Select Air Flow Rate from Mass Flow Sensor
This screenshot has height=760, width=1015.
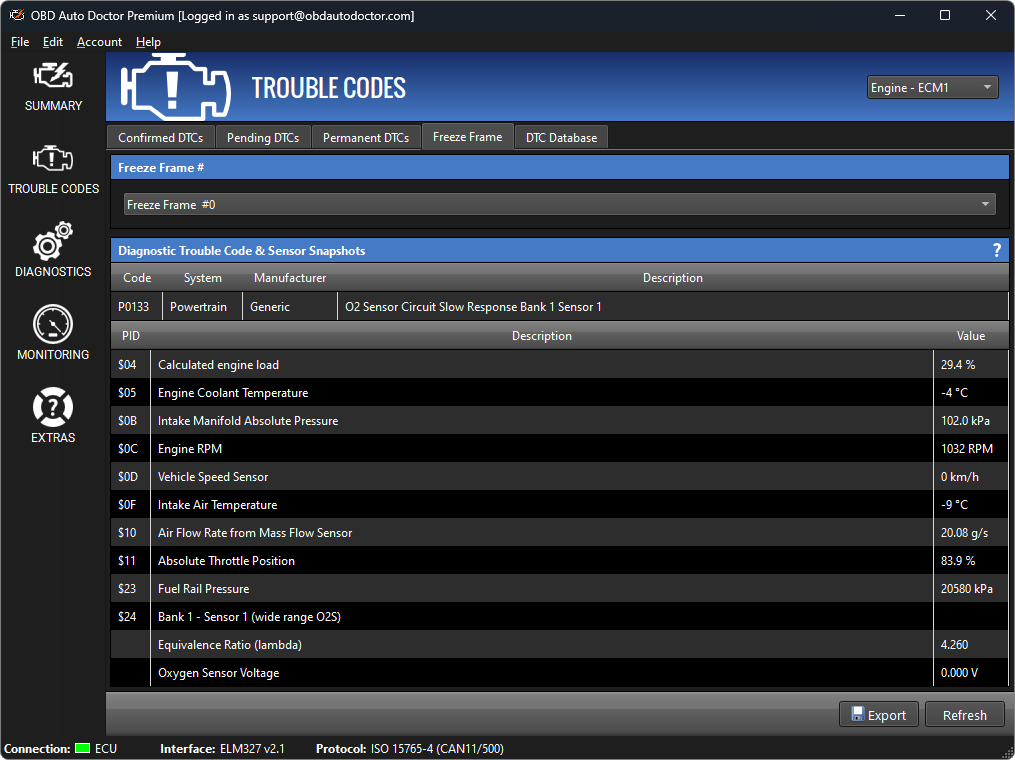click(x=559, y=533)
